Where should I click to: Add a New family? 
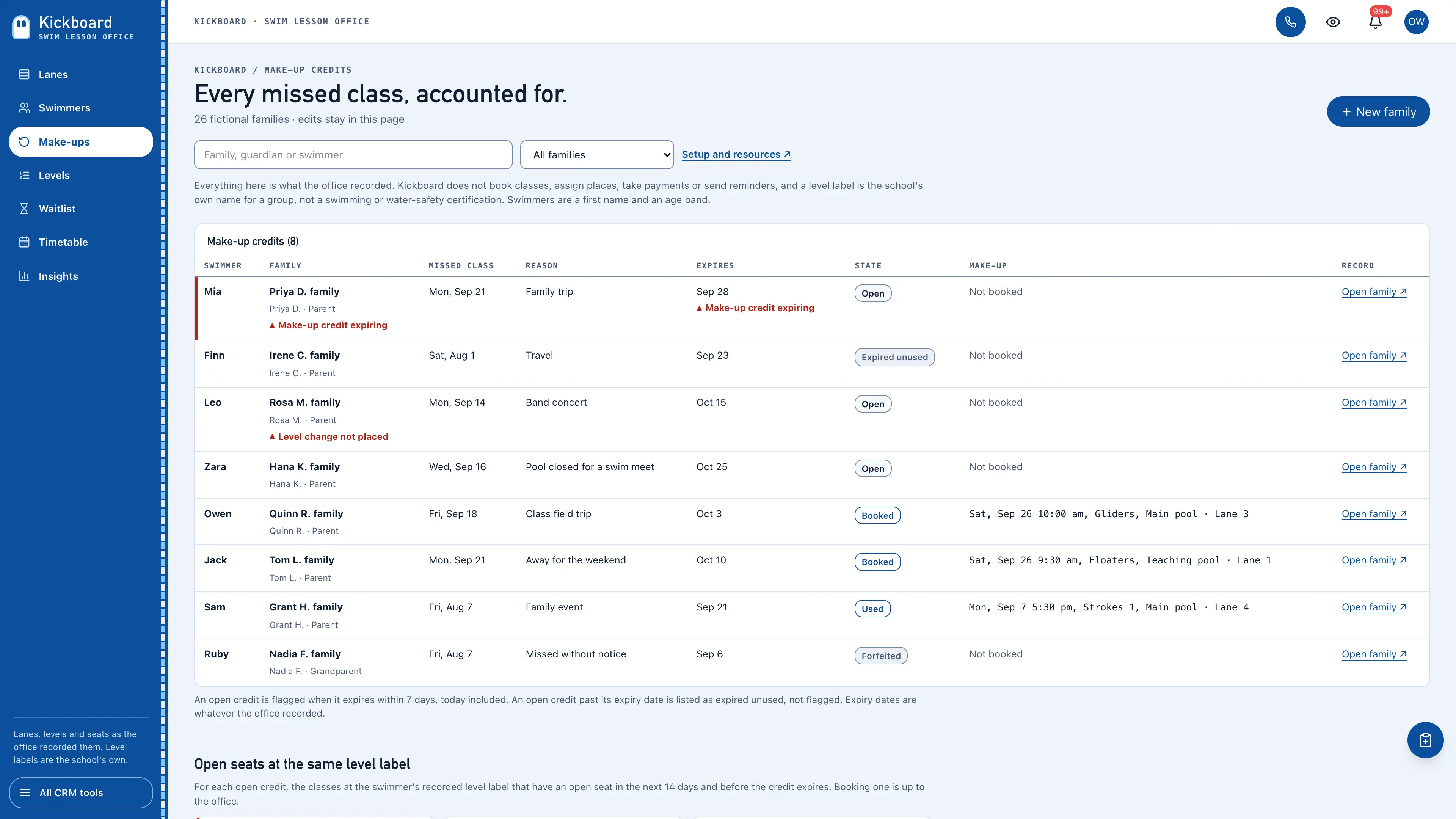1378,112
